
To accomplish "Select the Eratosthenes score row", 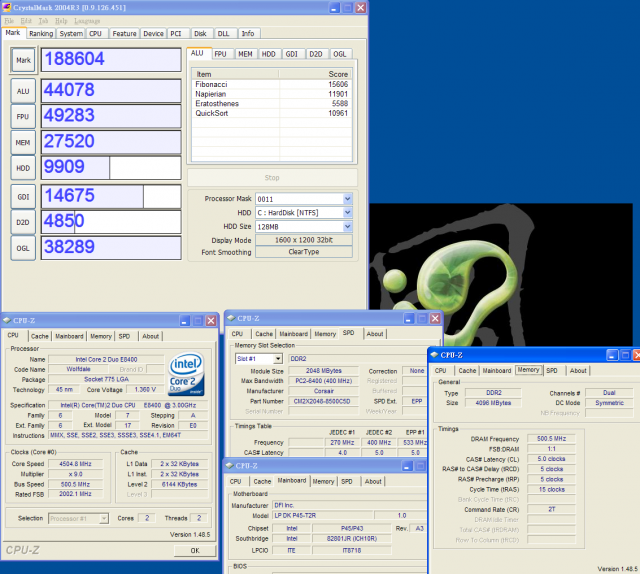I will click(271, 104).
